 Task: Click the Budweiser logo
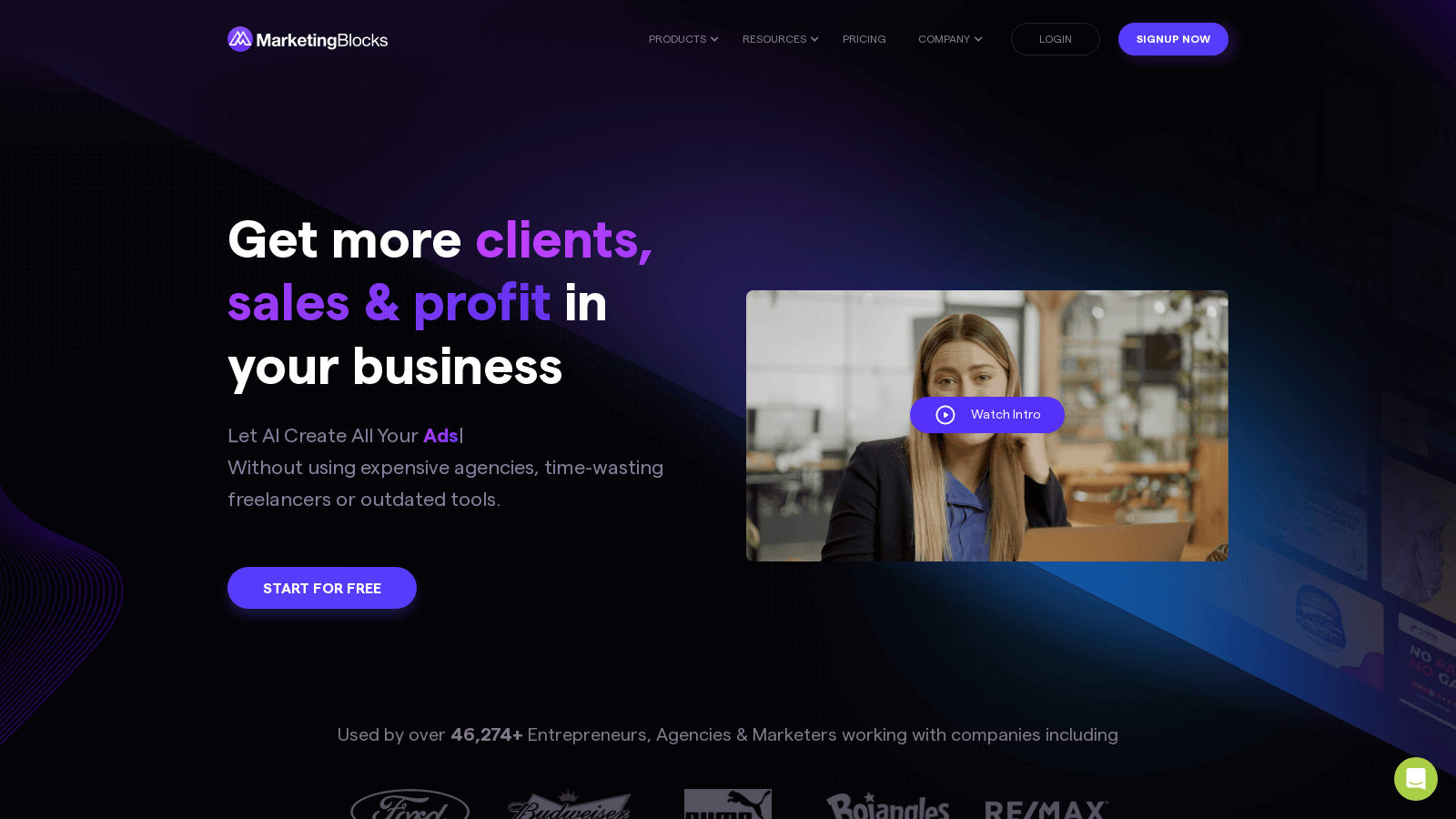569,804
